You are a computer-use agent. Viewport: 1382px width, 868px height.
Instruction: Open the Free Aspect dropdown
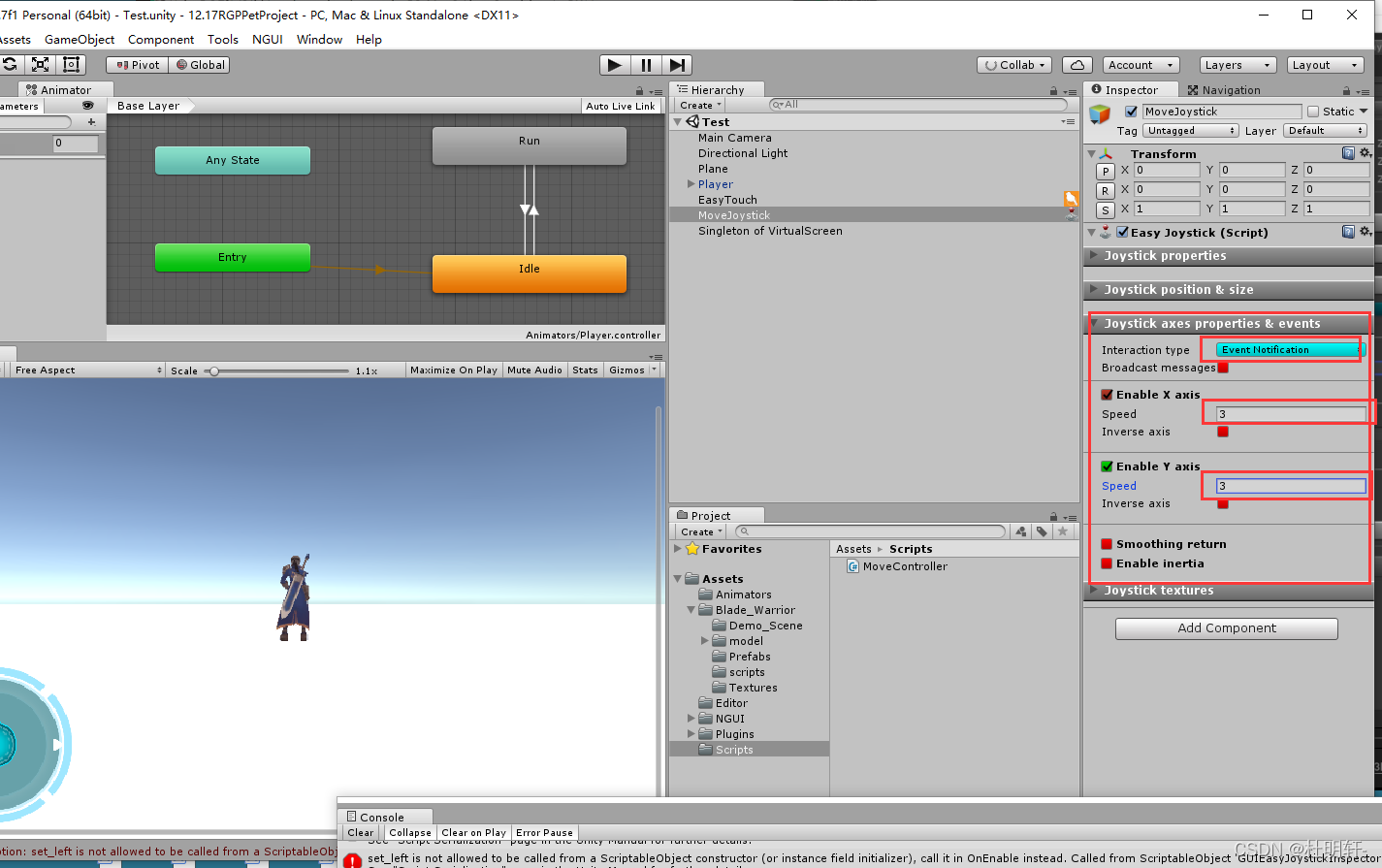point(88,370)
